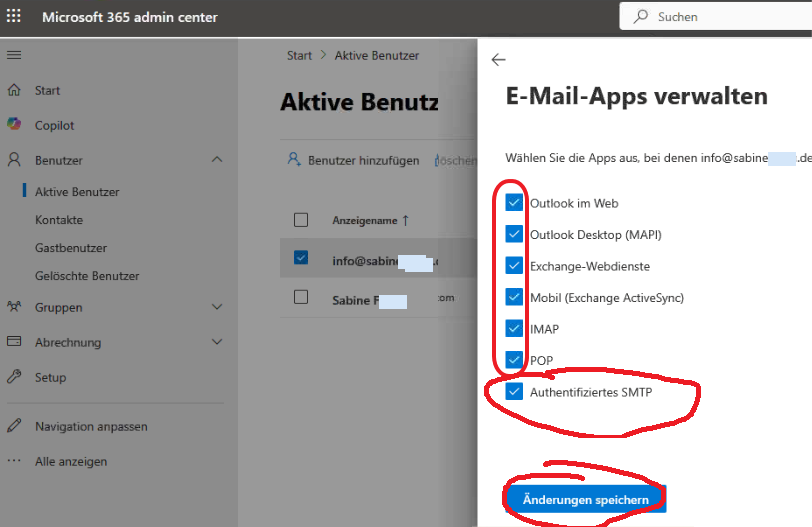Open Copilot in navigation
This screenshot has height=527, width=812.
[54, 125]
